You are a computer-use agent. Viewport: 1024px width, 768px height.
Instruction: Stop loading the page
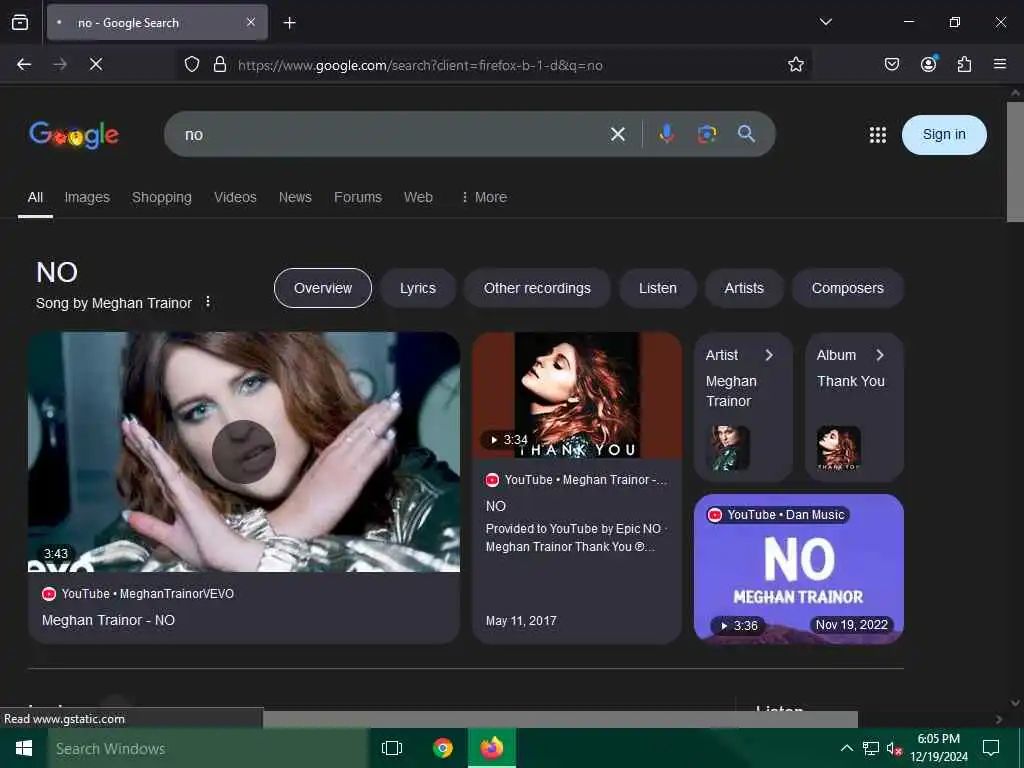pos(95,64)
